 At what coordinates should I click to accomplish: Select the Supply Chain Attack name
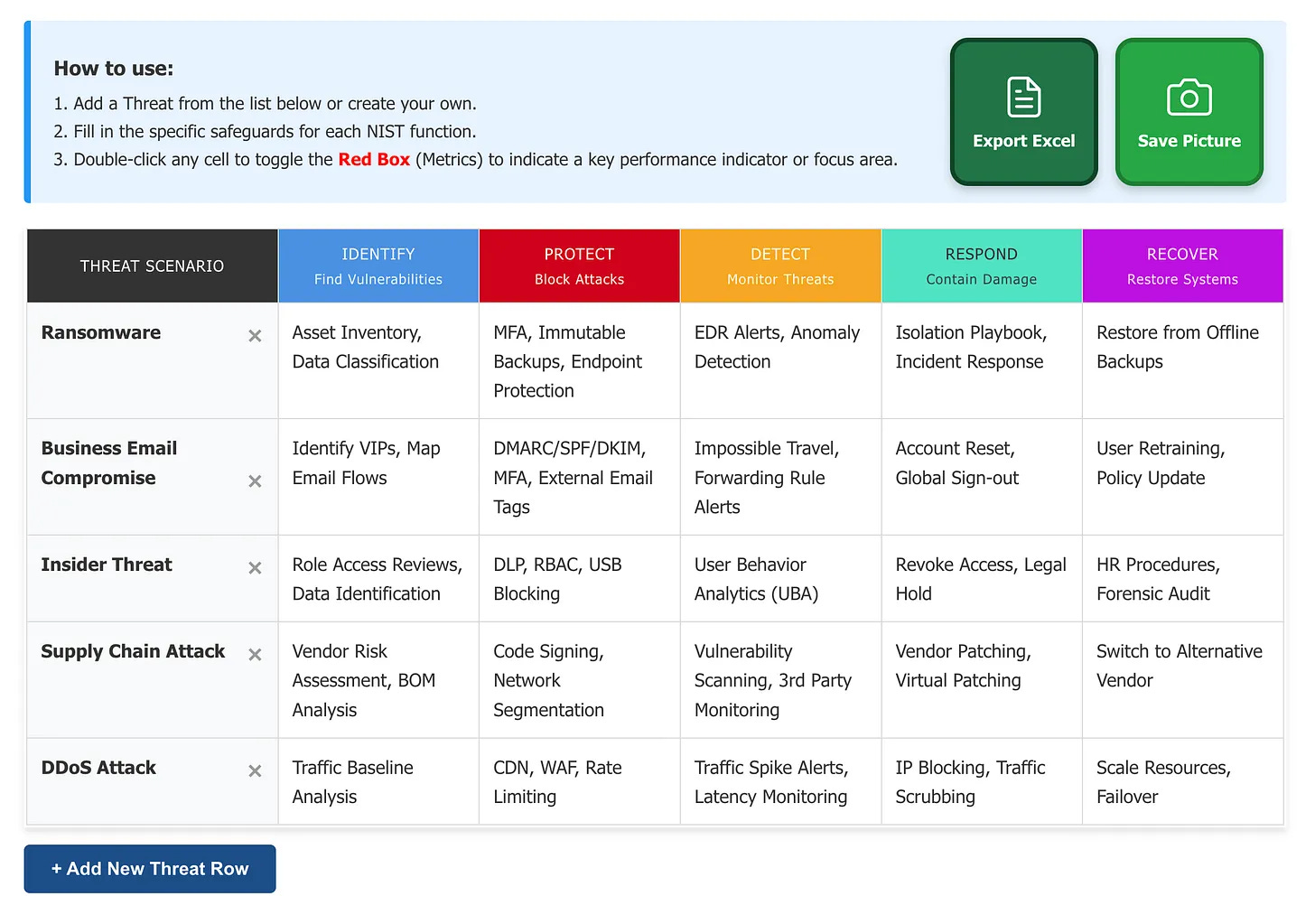point(133,651)
